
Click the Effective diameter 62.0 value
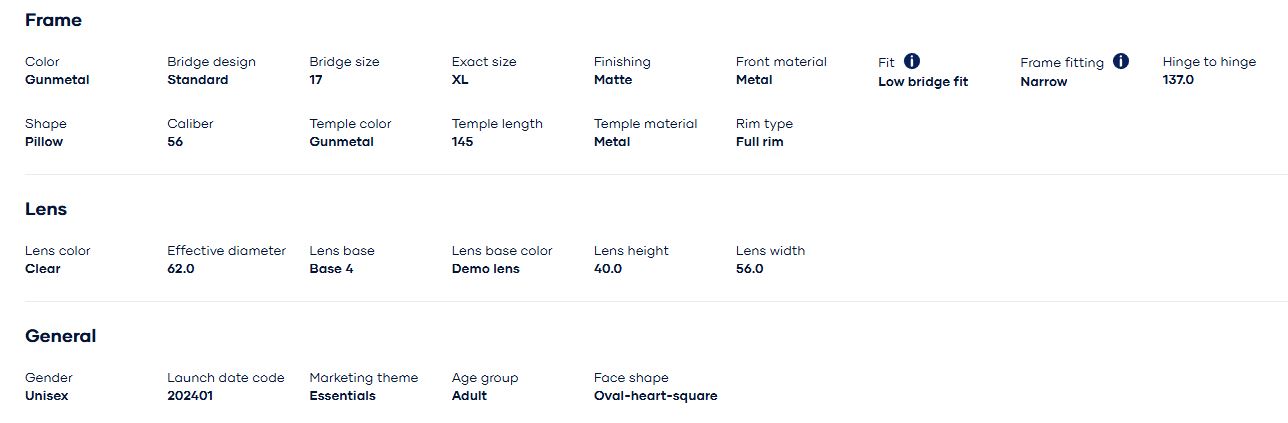pos(181,269)
